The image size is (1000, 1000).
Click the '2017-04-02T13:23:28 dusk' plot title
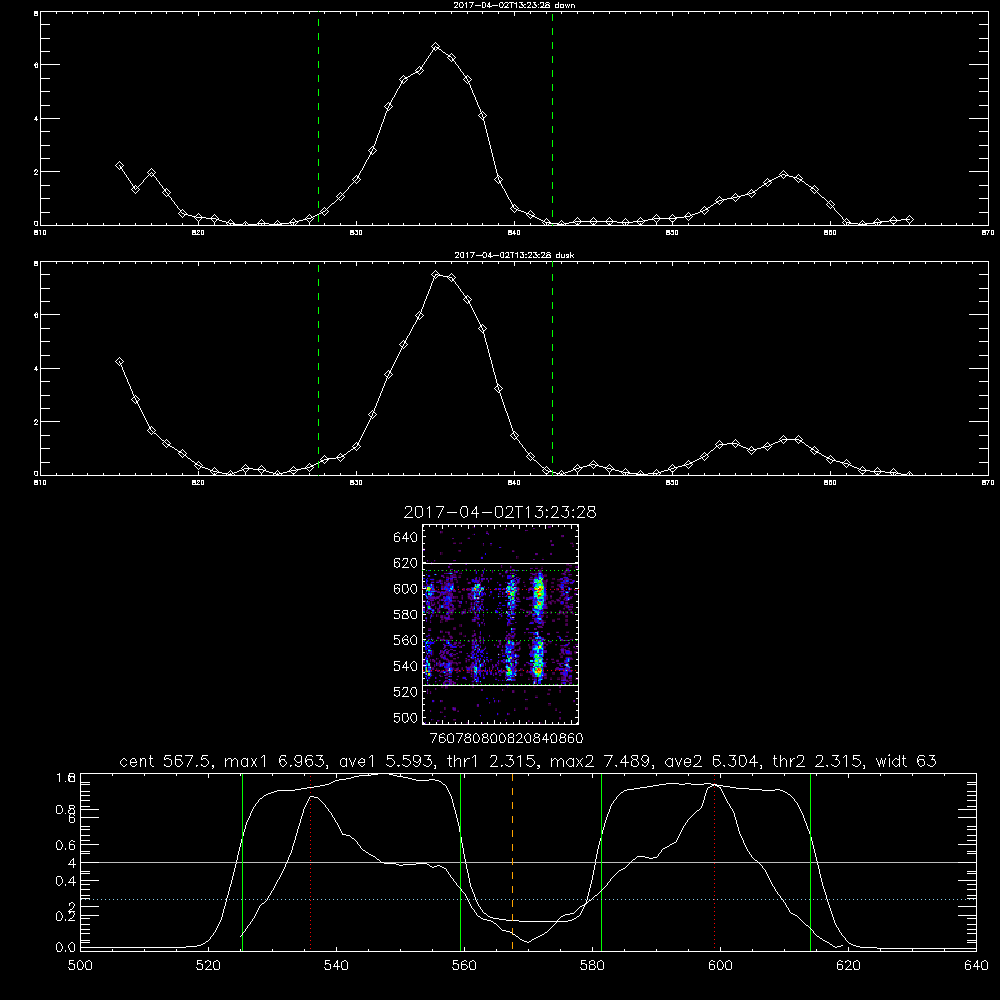[x=514, y=255]
